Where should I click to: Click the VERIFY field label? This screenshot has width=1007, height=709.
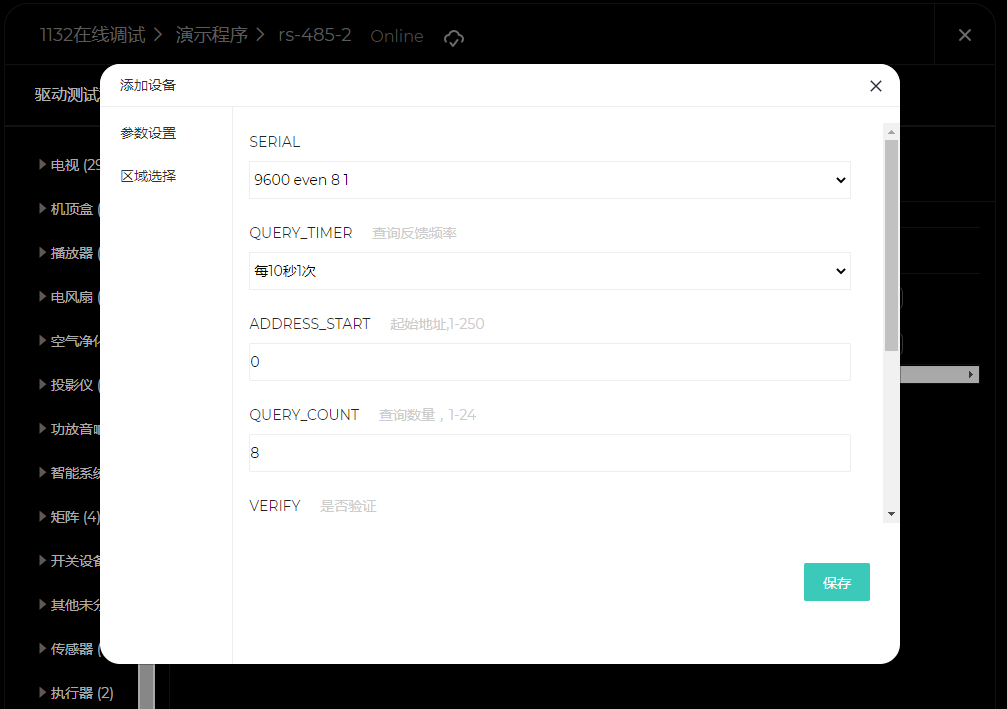pos(275,506)
